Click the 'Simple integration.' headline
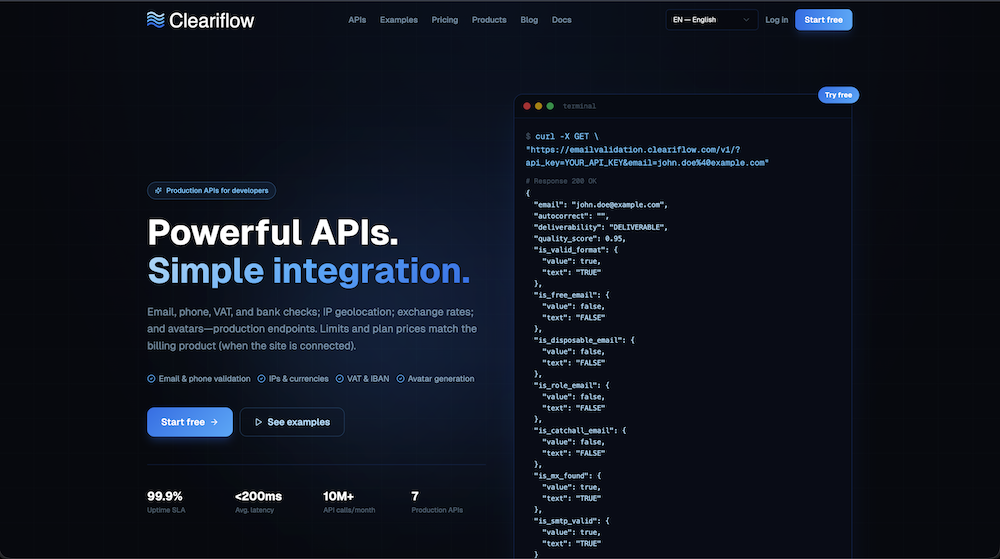This screenshot has height=559, width=1000. 309,271
